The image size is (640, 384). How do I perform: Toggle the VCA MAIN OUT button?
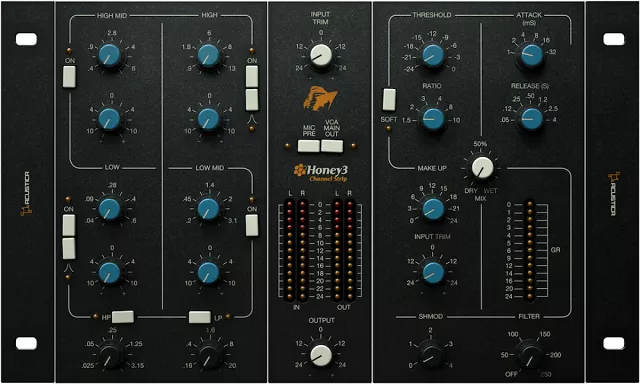tap(332, 146)
